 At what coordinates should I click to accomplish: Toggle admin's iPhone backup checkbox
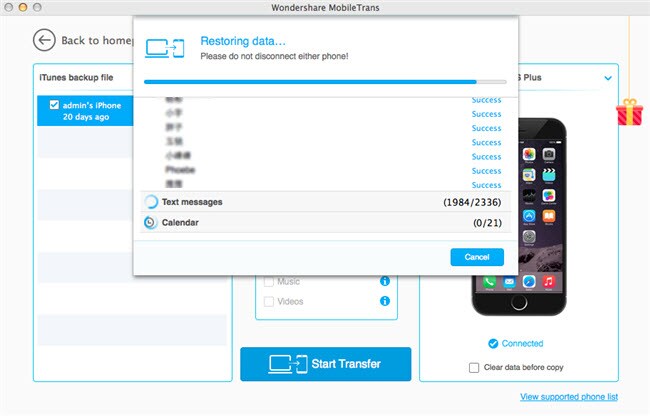pos(54,105)
